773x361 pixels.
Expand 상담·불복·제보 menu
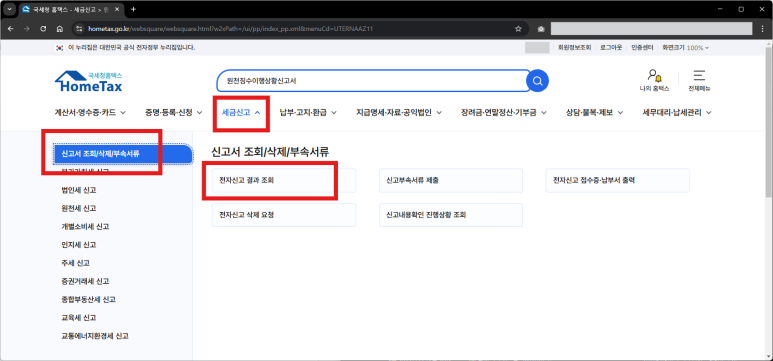[x=595, y=112]
